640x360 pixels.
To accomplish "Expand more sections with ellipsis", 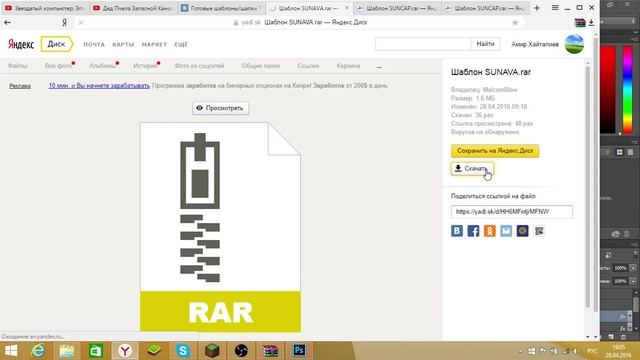I will click(x=379, y=67).
